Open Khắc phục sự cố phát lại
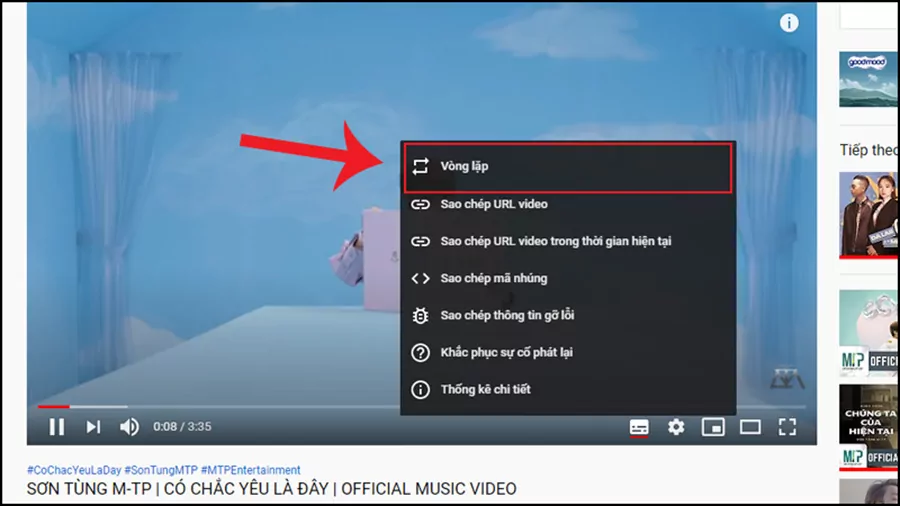900x506 pixels. (568, 352)
